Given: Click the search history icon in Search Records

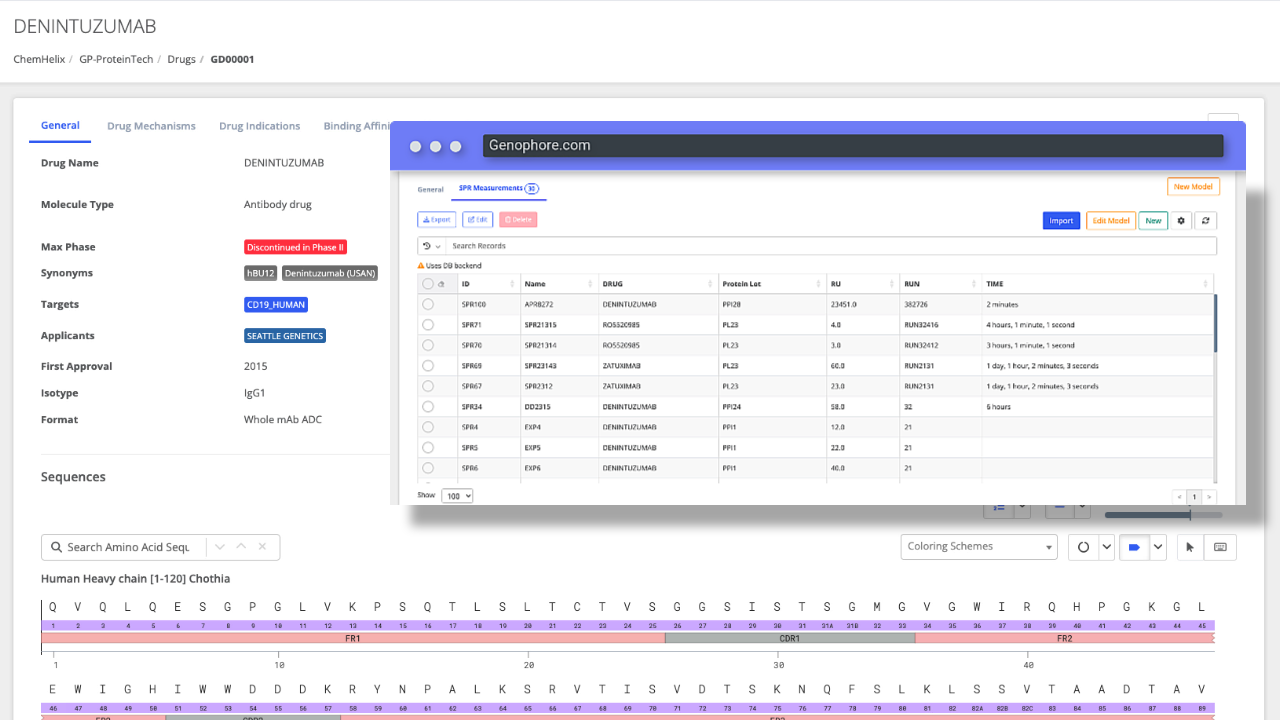Looking at the screenshot, I should pyautogui.click(x=428, y=246).
